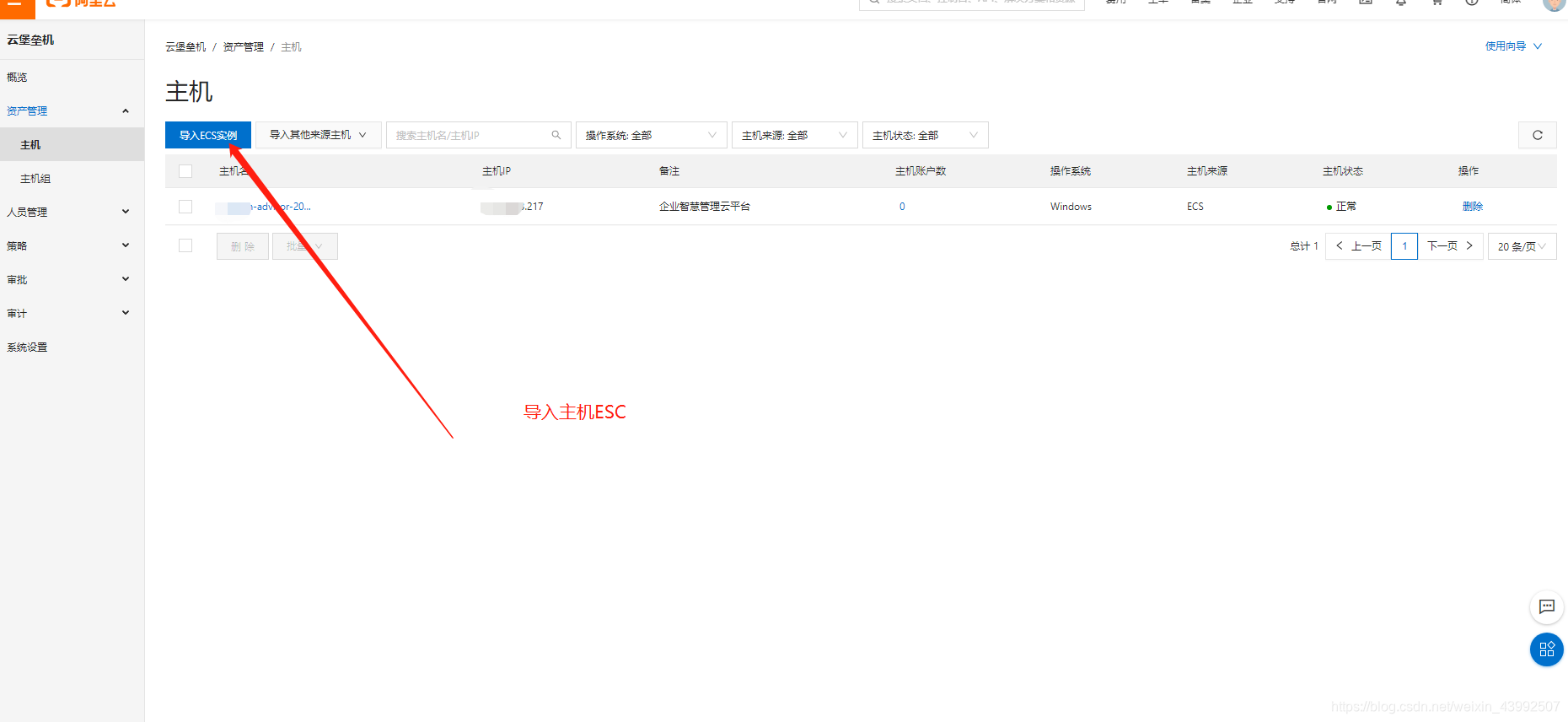Open the 导入其他来源主机 dropdown

pos(319,135)
